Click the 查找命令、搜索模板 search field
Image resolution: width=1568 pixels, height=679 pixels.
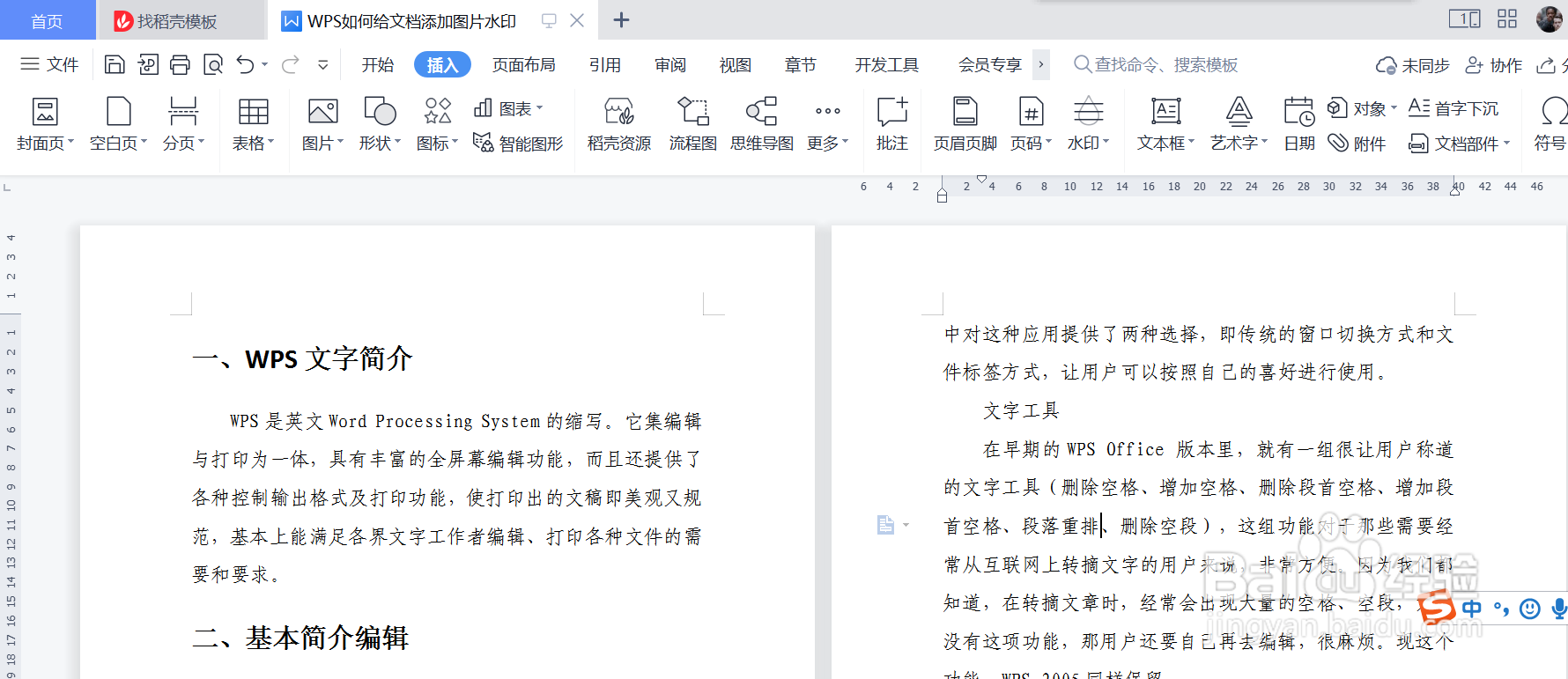pyautogui.click(x=1157, y=64)
